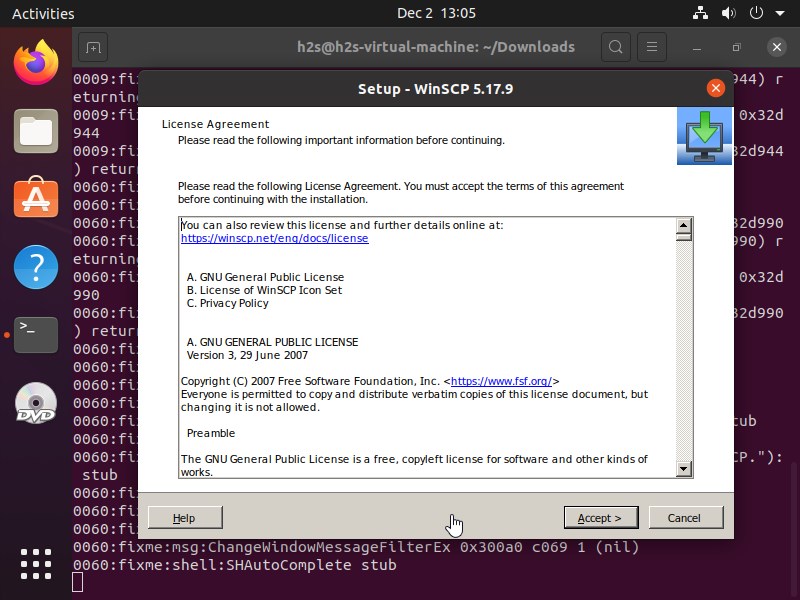The height and width of the screenshot is (600, 800).
Task: Click terminal title h2s@h2s-virtual-machine
Action: tap(436, 47)
